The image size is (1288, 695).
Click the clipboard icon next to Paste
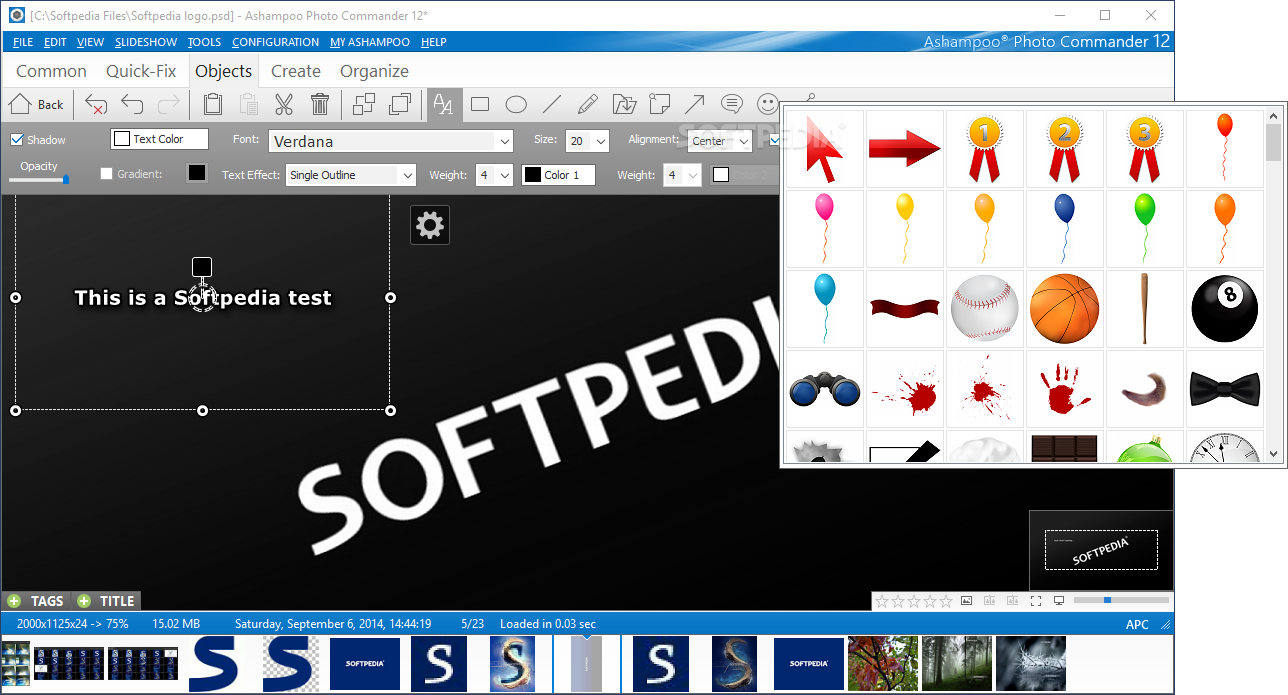pyautogui.click(x=212, y=104)
